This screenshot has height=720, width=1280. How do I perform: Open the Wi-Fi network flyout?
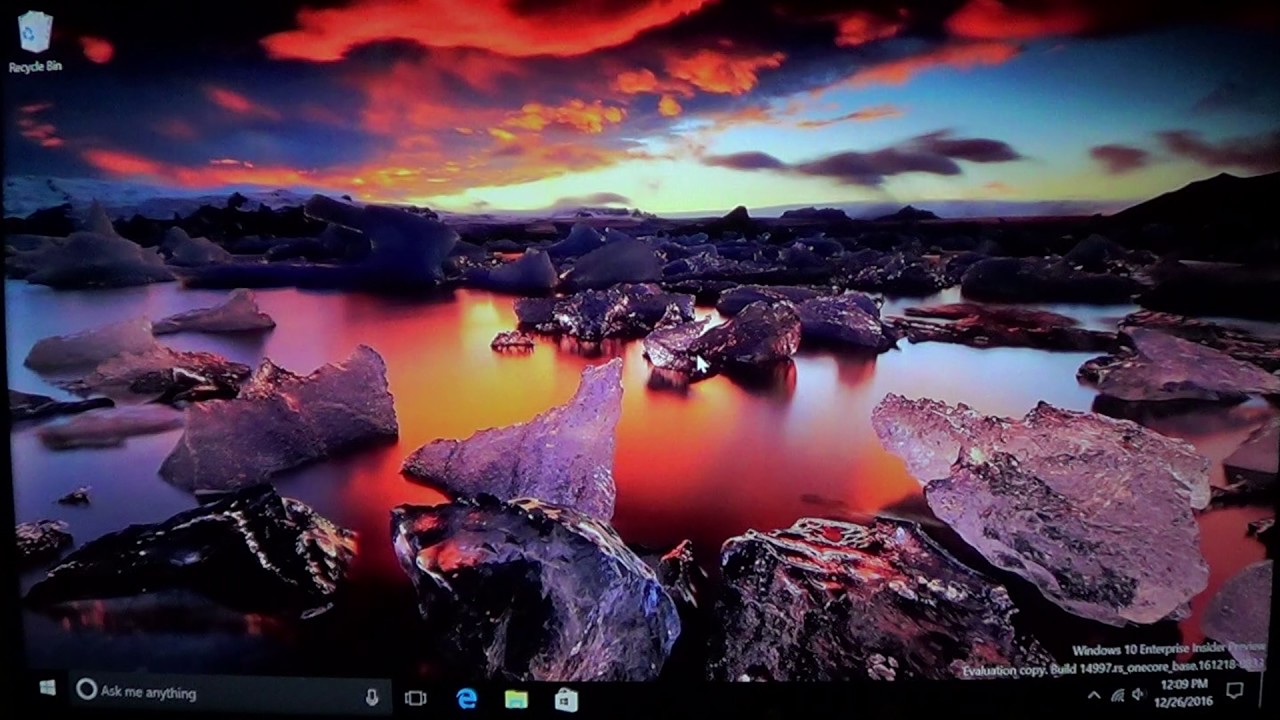1117,694
